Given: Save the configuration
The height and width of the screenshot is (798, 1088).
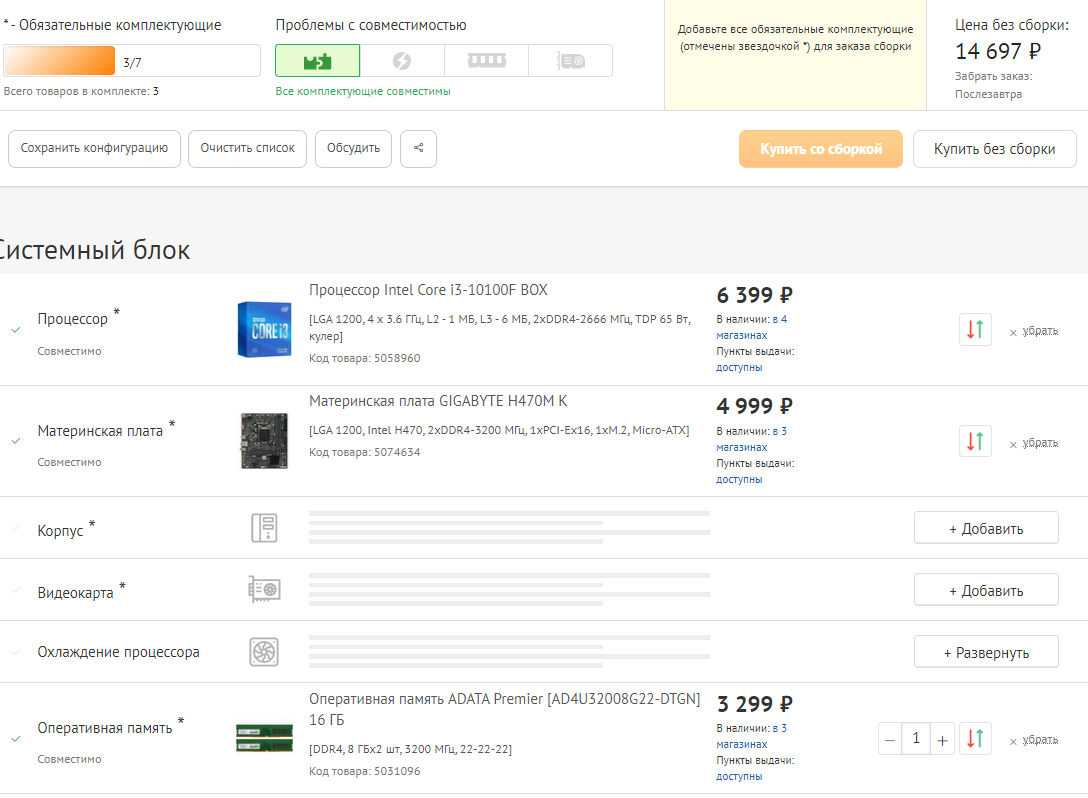Looking at the screenshot, I should point(94,148).
